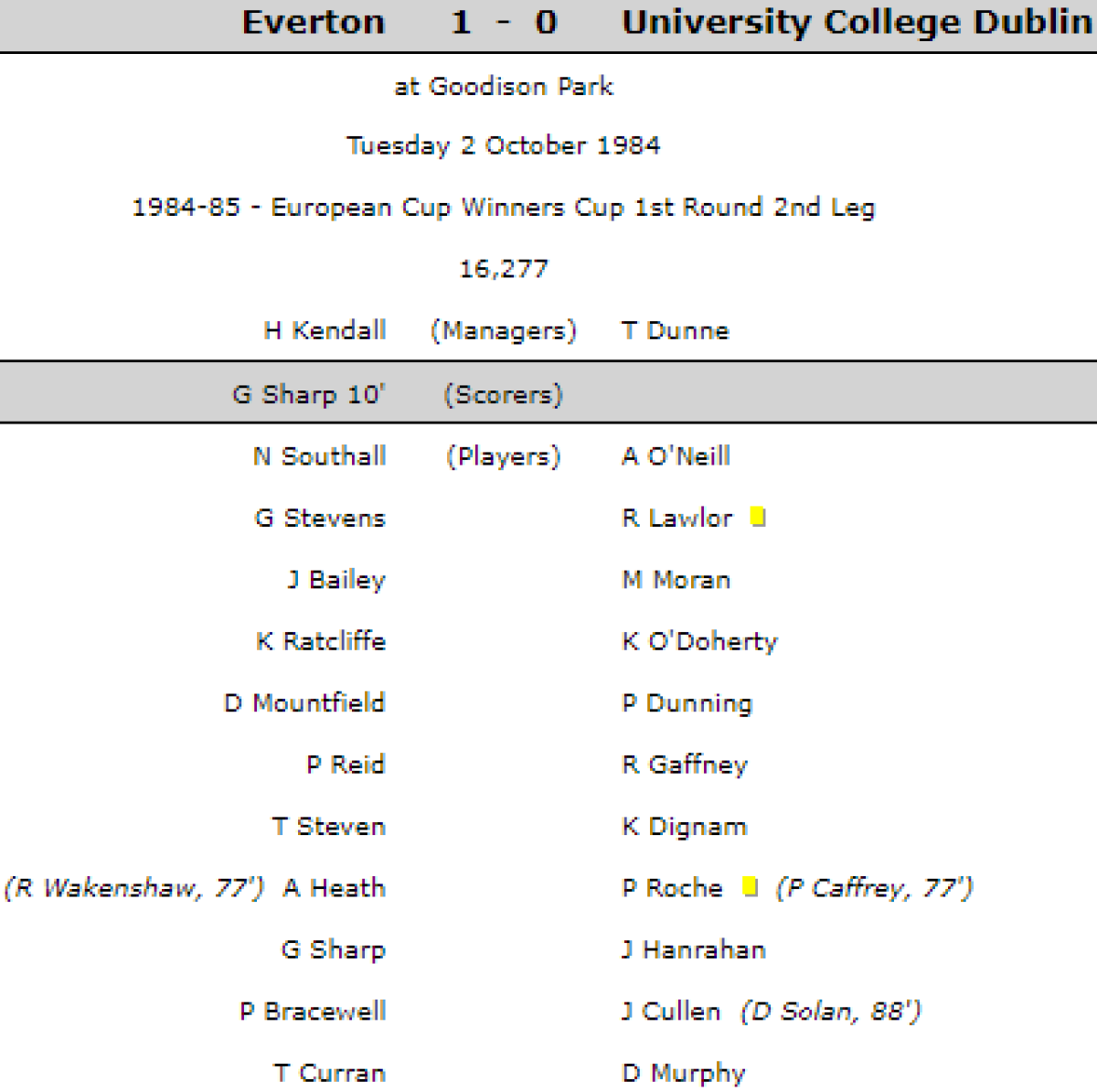Click the yellow card icon beside P Roche
Image resolution: width=1097 pixels, height=1092 pixels.
751,886
